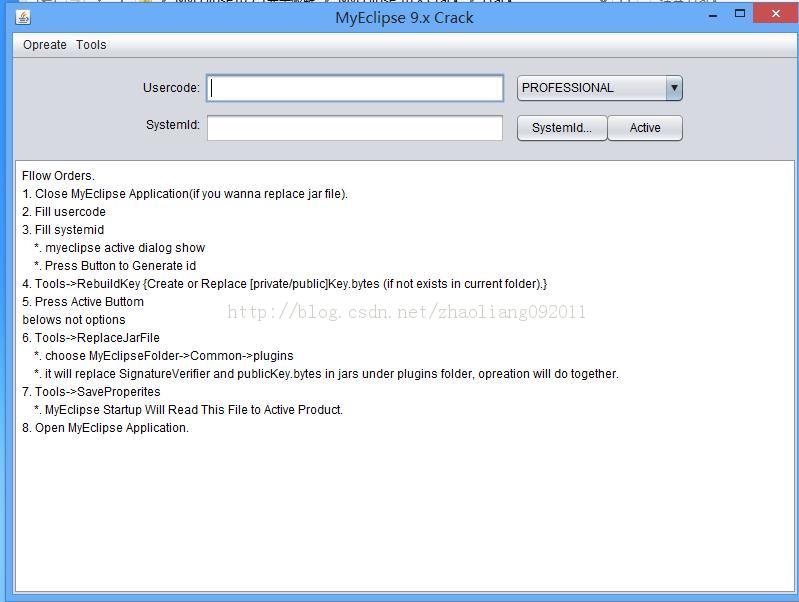Click the Java icon in title bar

22,18
